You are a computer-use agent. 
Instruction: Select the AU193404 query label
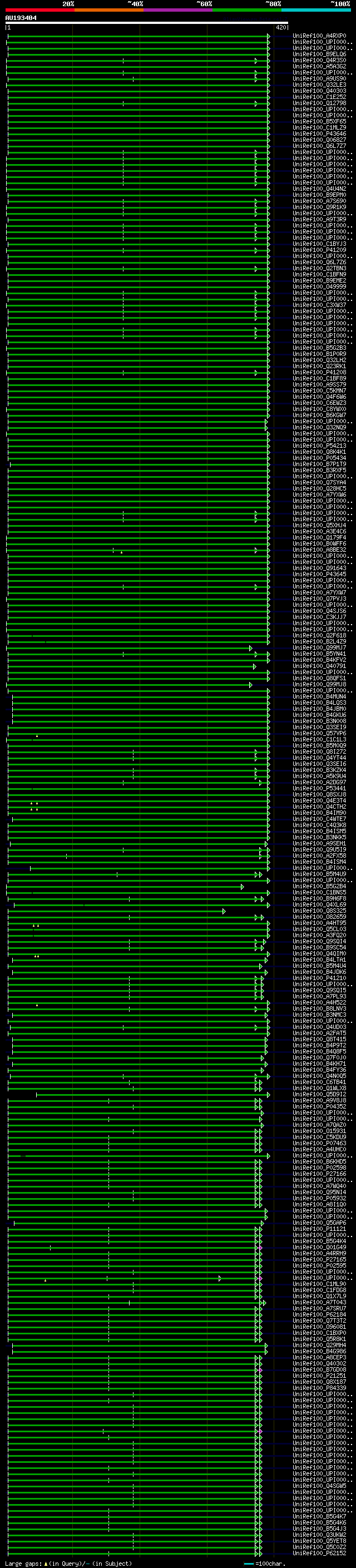[21, 18]
